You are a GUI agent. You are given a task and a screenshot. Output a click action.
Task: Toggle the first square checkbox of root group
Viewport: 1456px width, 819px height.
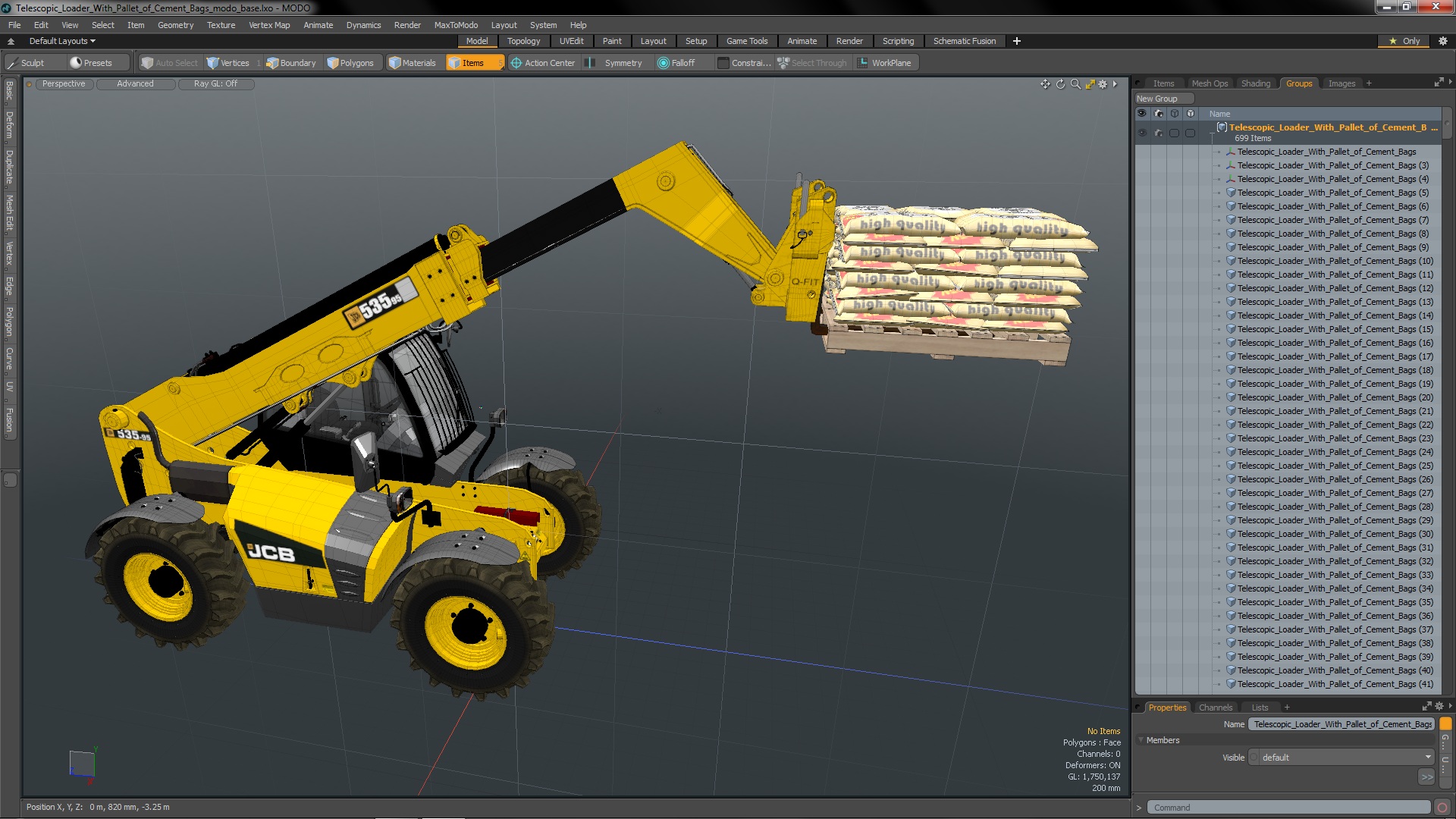(x=1174, y=133)
